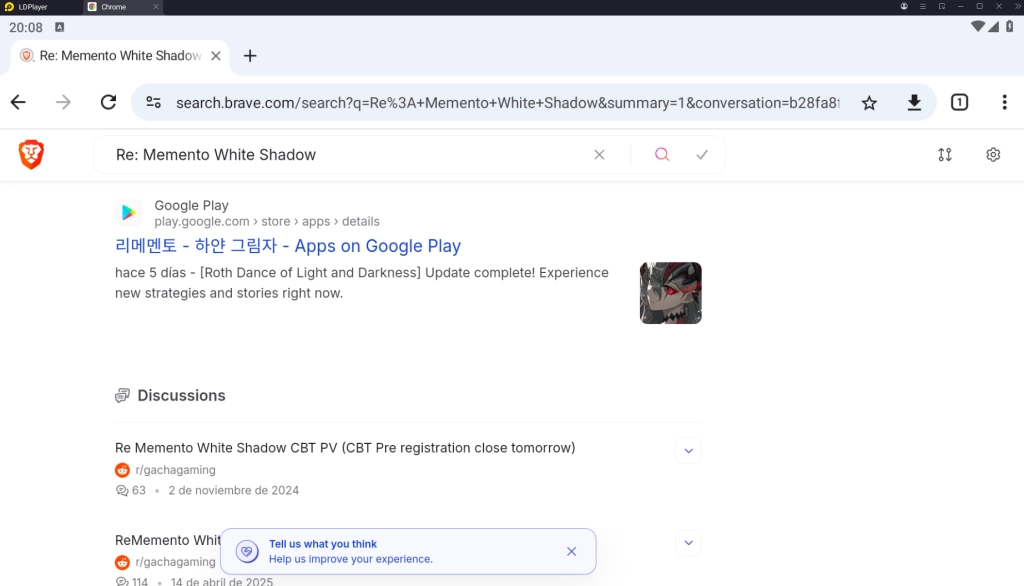
Task: Click the Google Play favicon
Action: 129,213
